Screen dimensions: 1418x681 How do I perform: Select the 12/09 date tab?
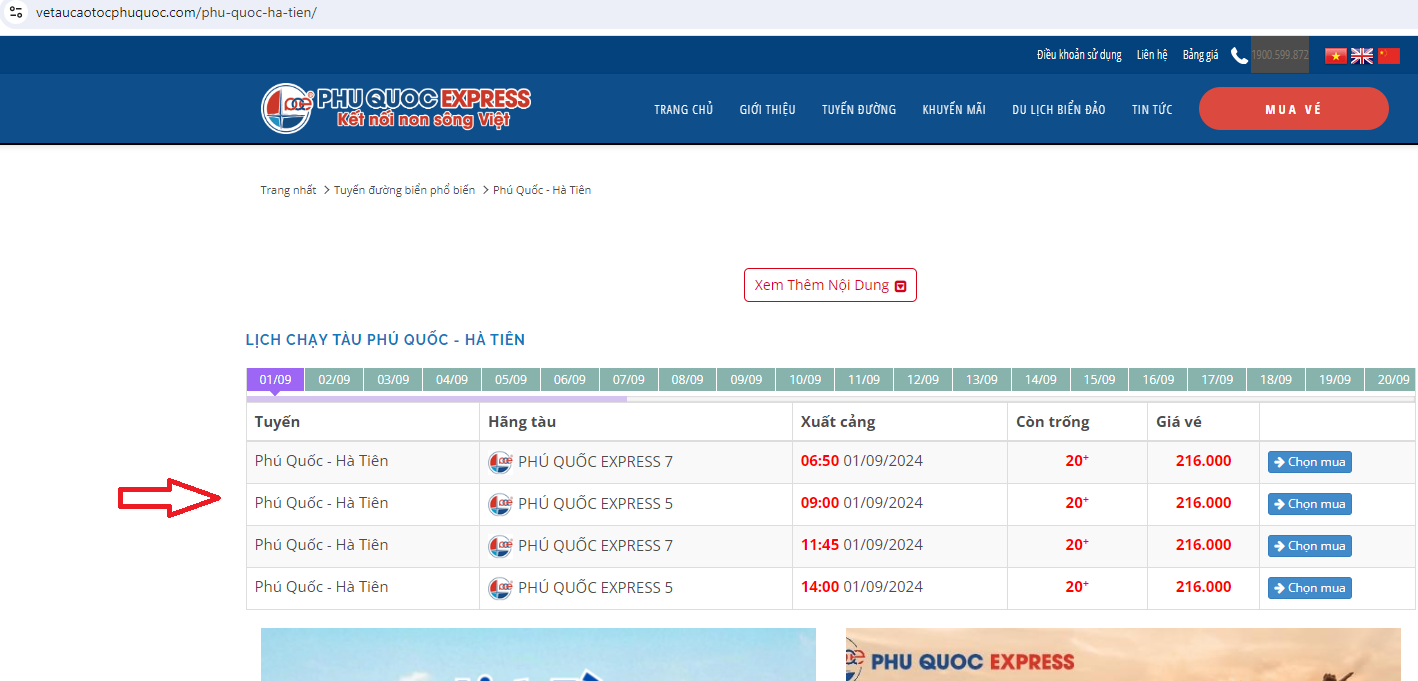923,380
